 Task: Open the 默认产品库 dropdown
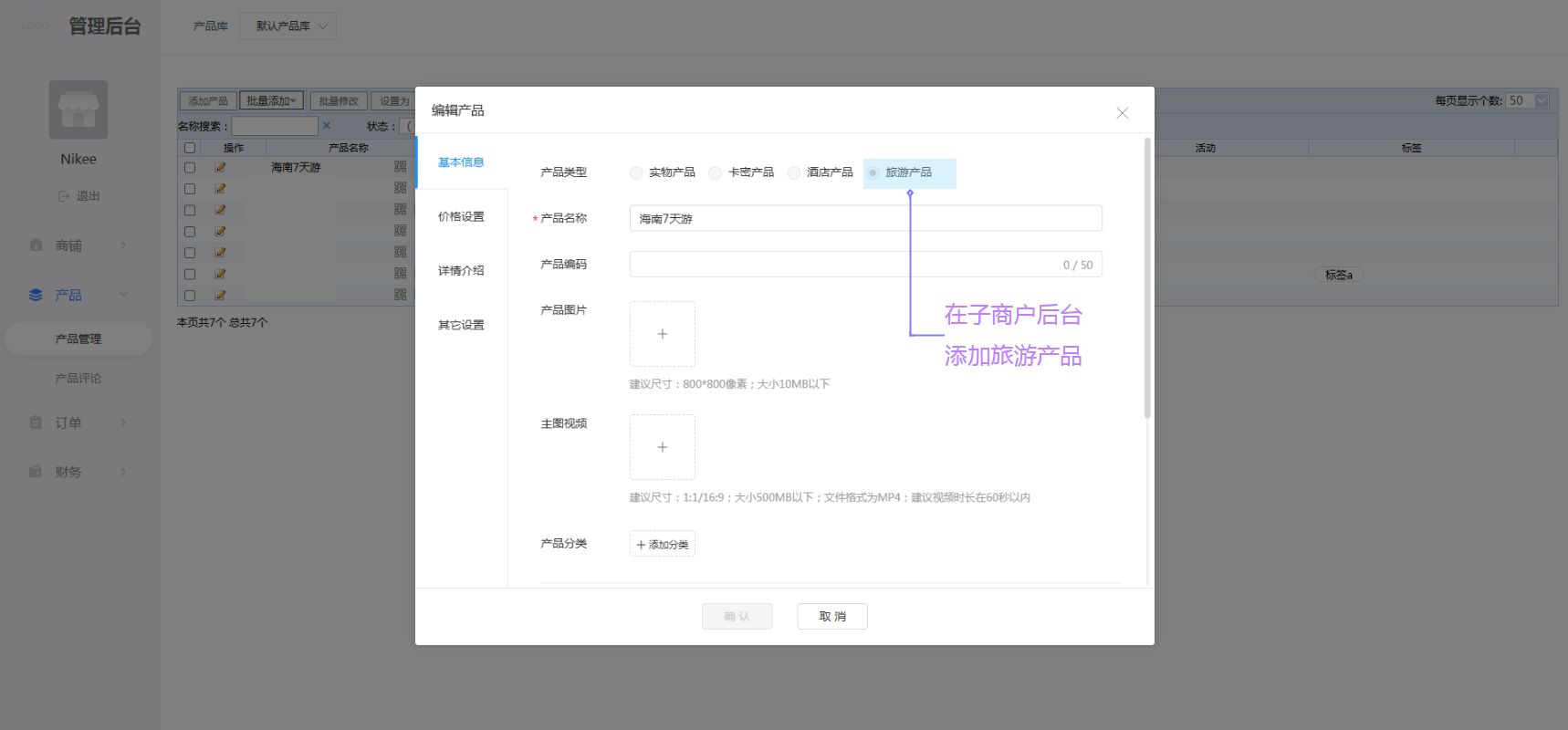[287, 26]
